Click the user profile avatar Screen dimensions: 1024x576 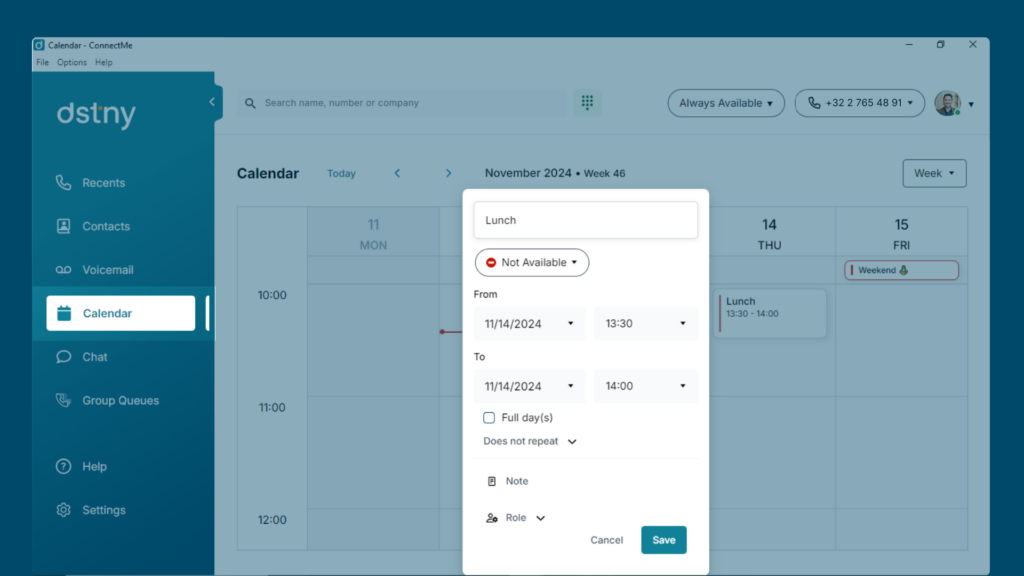click(948, 103)
